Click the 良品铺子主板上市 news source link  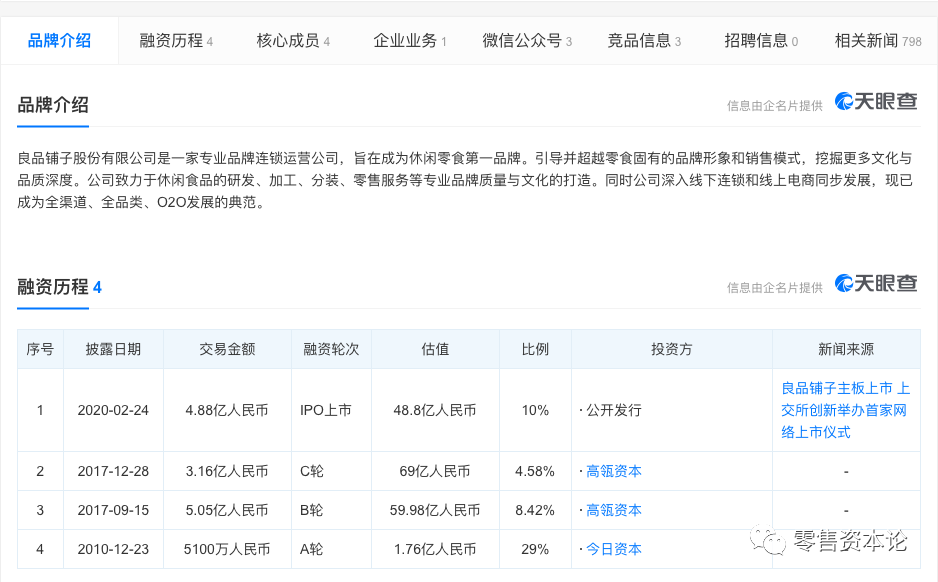point(845,410)
